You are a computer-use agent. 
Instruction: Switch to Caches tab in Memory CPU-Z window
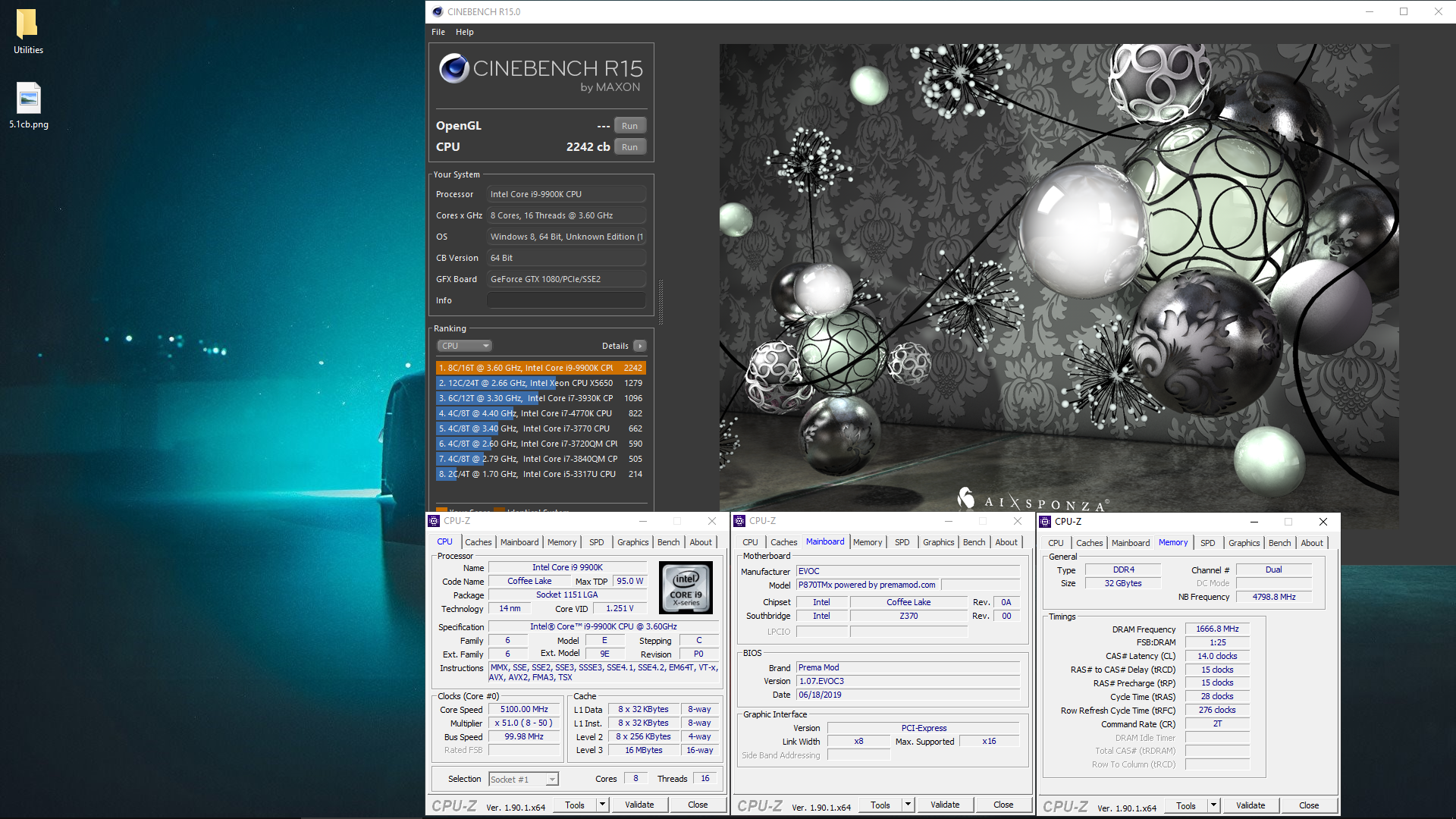[1089, 543]
